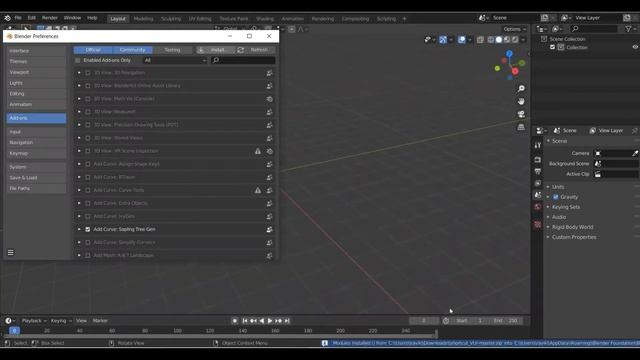Open the Scene properties tab icon
The height and width of the screenshot is (360, 640).
click(x=538, y=195)
